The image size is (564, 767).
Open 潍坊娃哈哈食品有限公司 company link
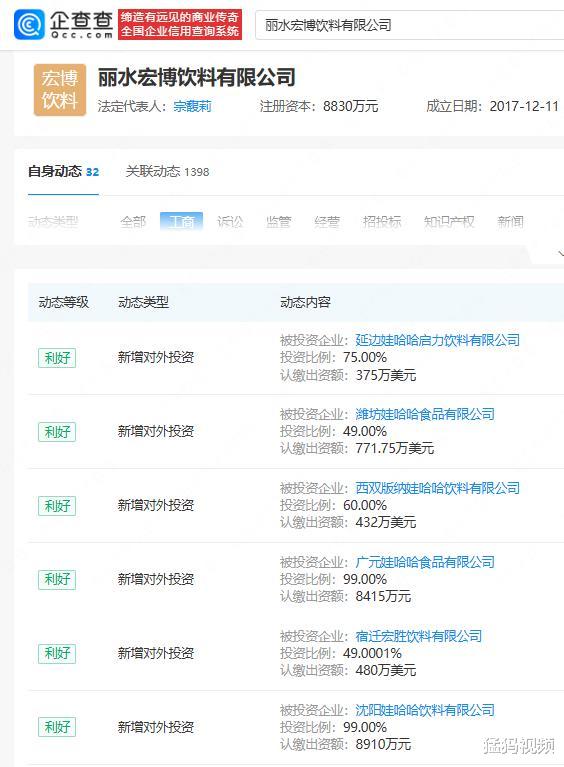(425, 414)
